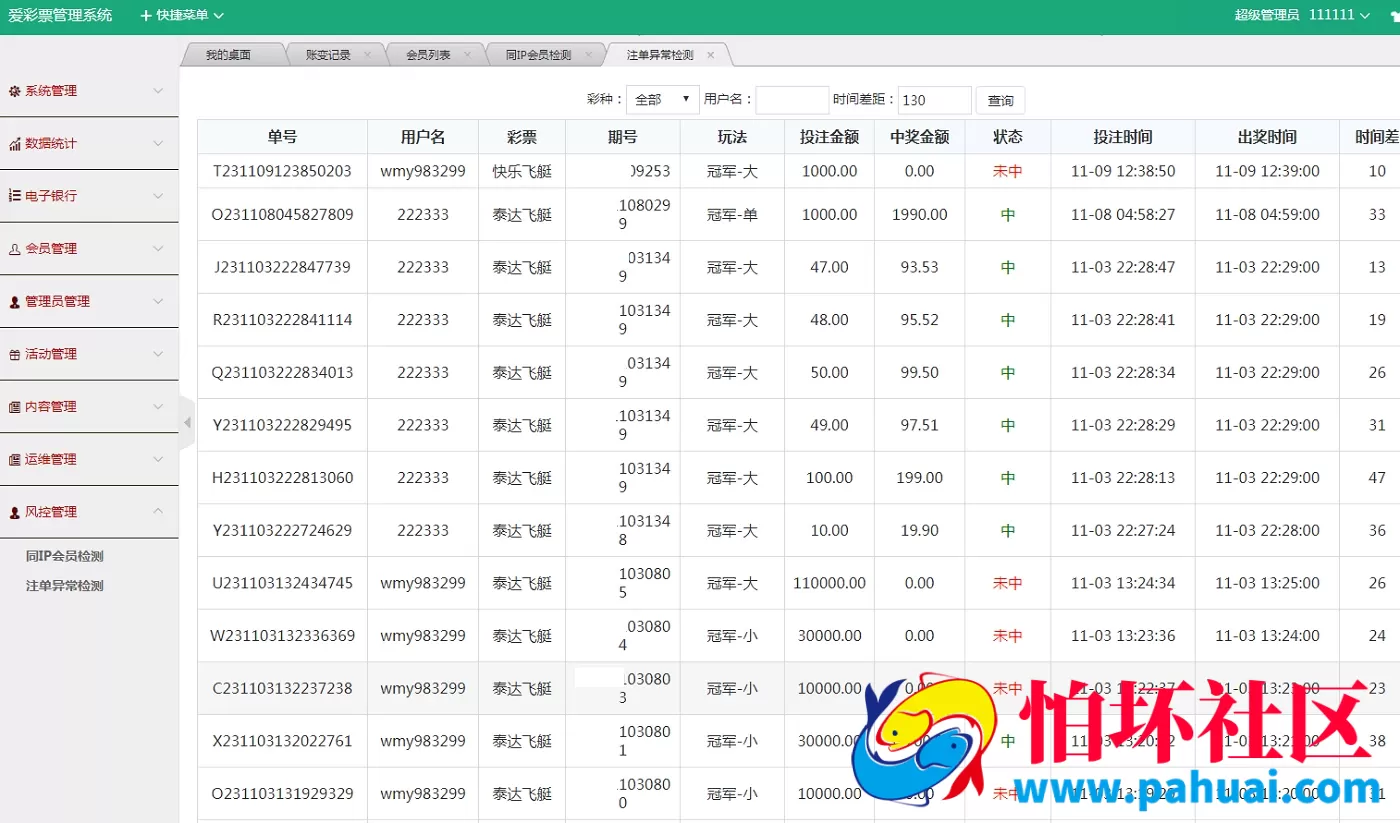The width and height of the screenshot is (1400, 823).
Task: Click the 快乐飞艇 lottery cell
Action: [522, 171]
